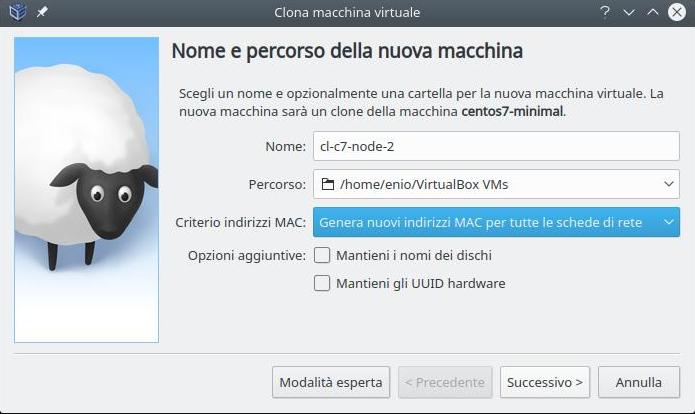Close the Clona macchina virtuale dialog

[677, 12]
